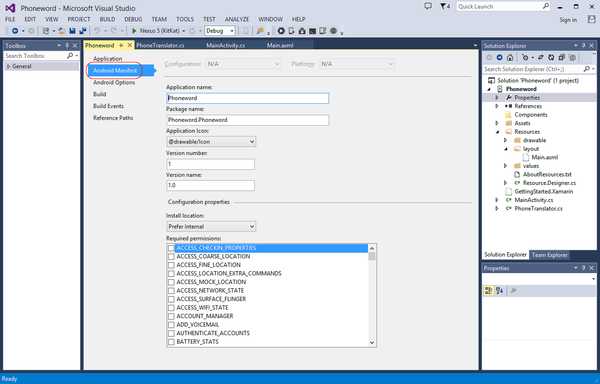600x384 pixels.
Task: Click the search magnifier in Toolbox
Action: pos(70,56)
